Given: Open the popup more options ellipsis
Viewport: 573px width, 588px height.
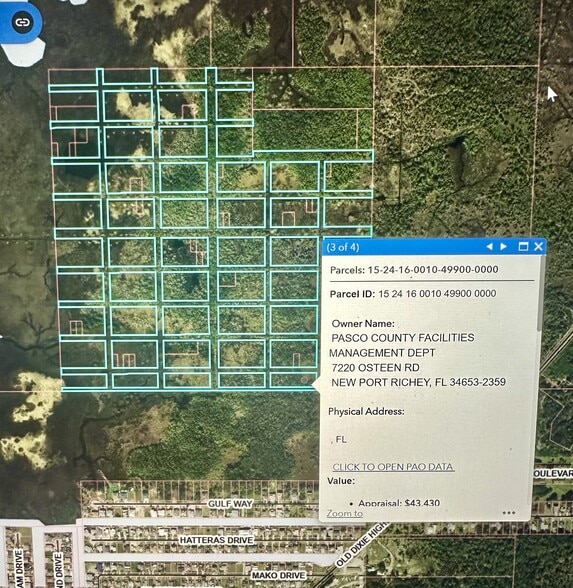Looking at the screenshot, I should [x=508, y=513].
